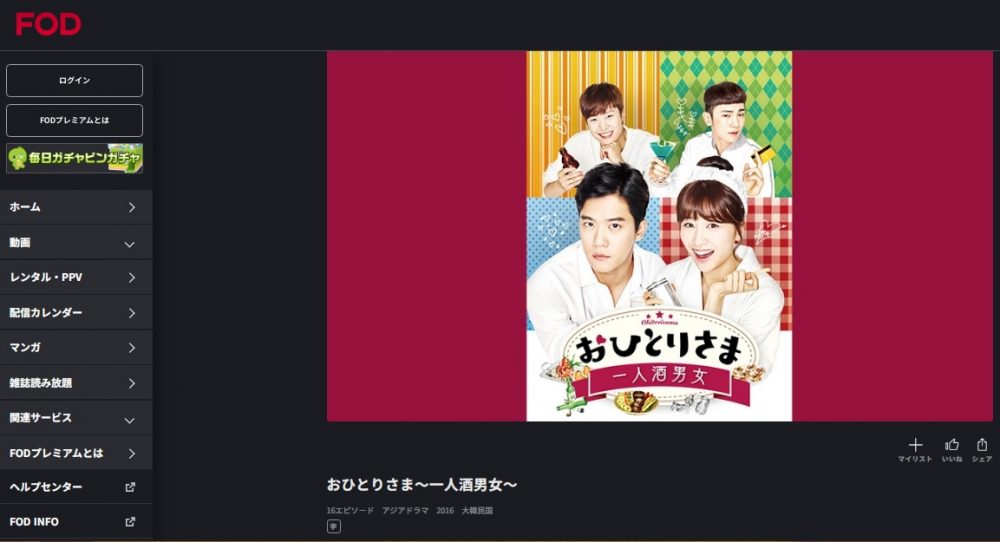Expand the 動画 menu chevron

(x=129, y=244)
